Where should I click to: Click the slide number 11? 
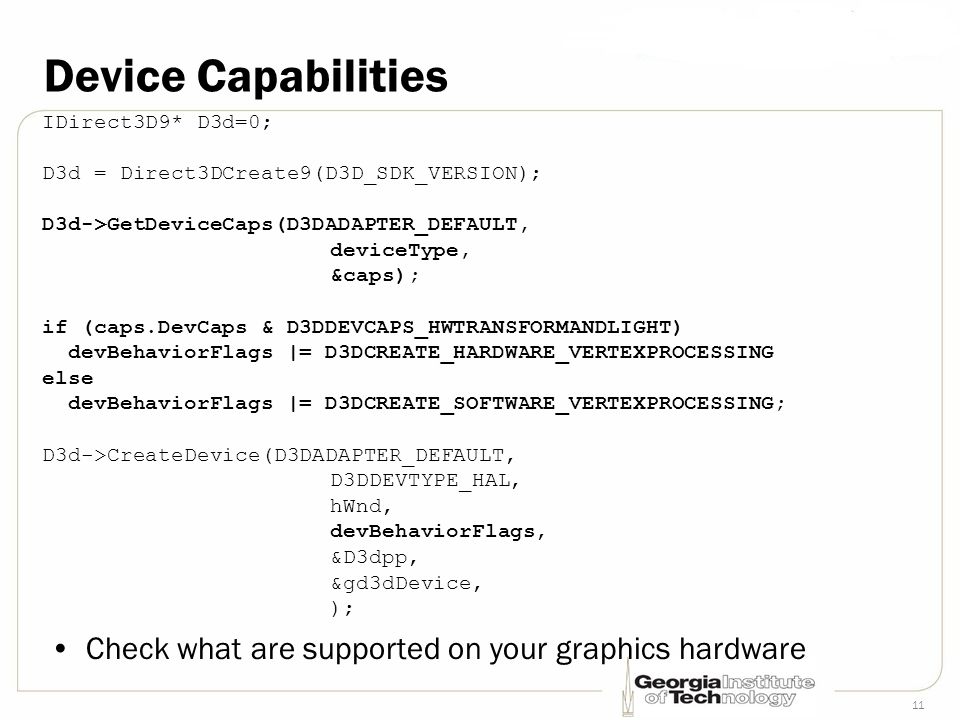click(x=918, y=705)
